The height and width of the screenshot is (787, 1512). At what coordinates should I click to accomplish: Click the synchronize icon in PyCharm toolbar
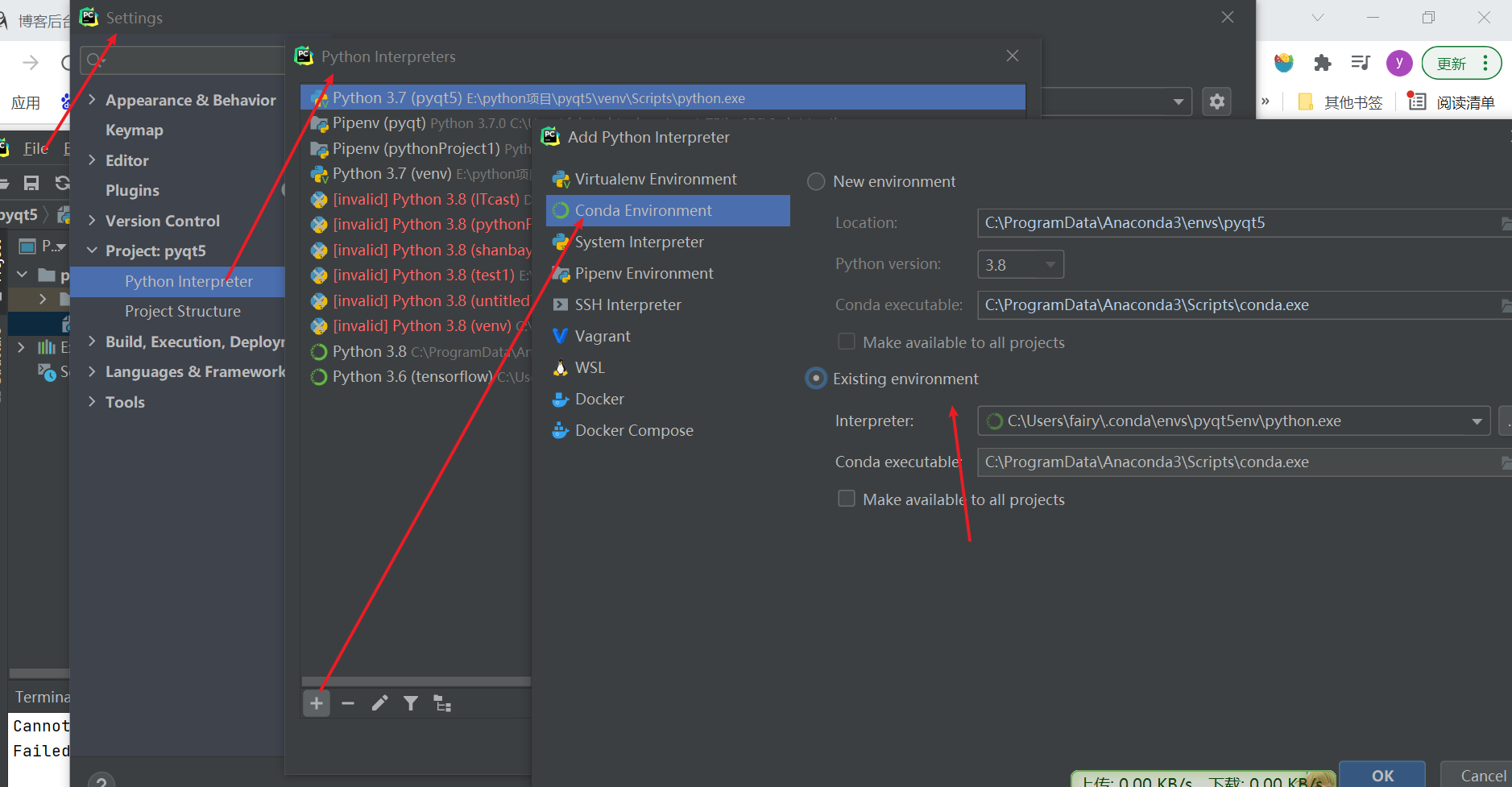tap(62, 183)
